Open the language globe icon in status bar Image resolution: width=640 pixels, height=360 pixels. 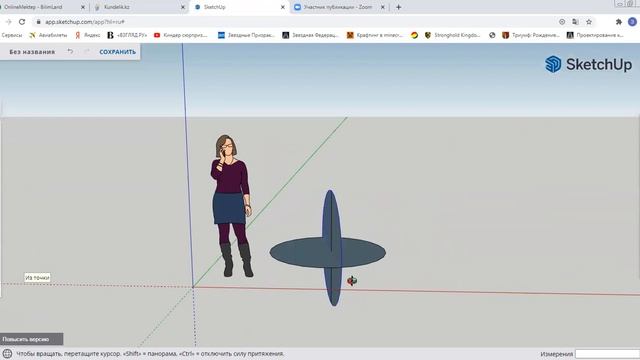[x=7, y=353]
